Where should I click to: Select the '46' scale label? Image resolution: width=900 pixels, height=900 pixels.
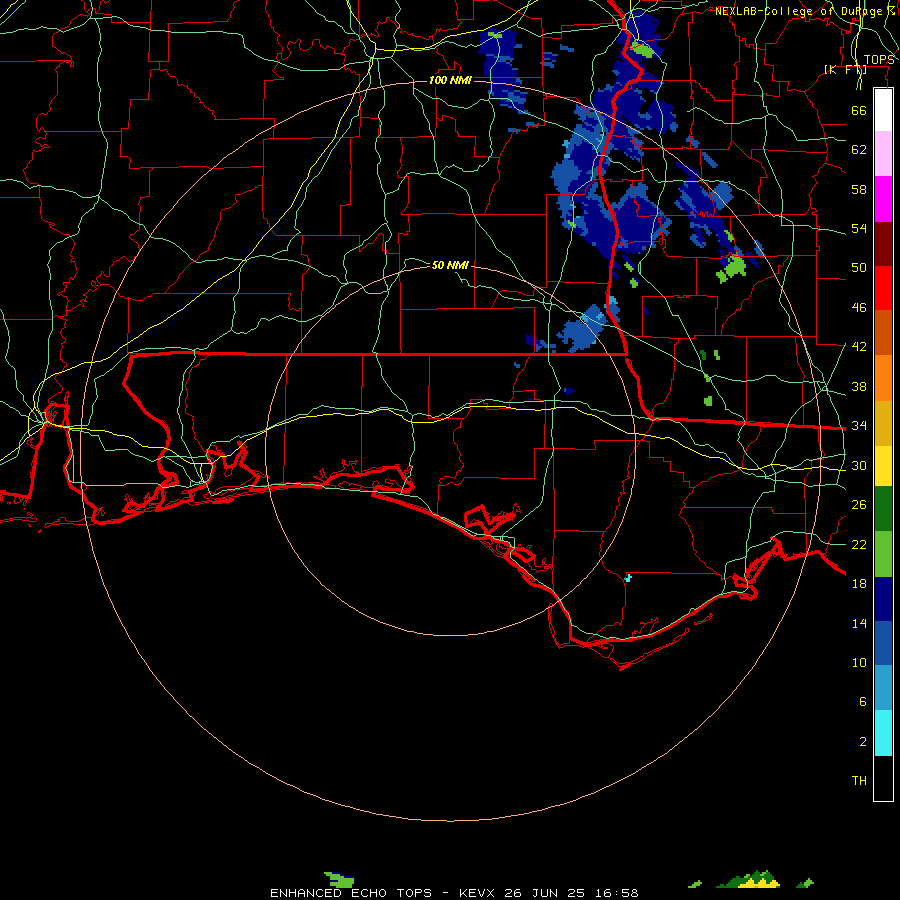[x=859, y=308]
